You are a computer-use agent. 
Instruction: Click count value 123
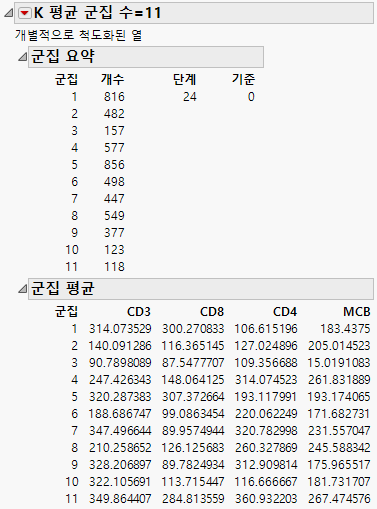[114, 250]
